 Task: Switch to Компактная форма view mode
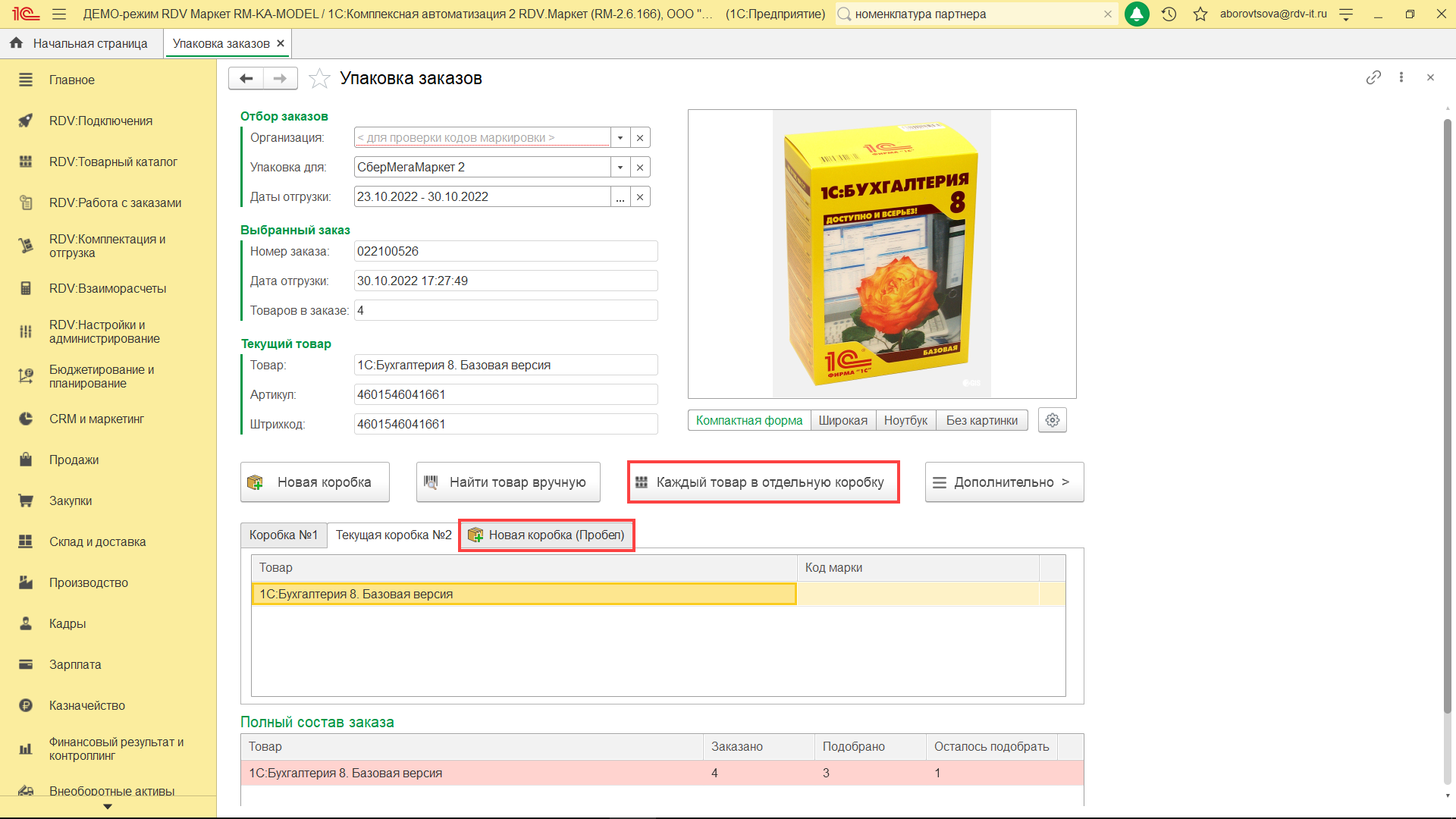click(748, 420)
